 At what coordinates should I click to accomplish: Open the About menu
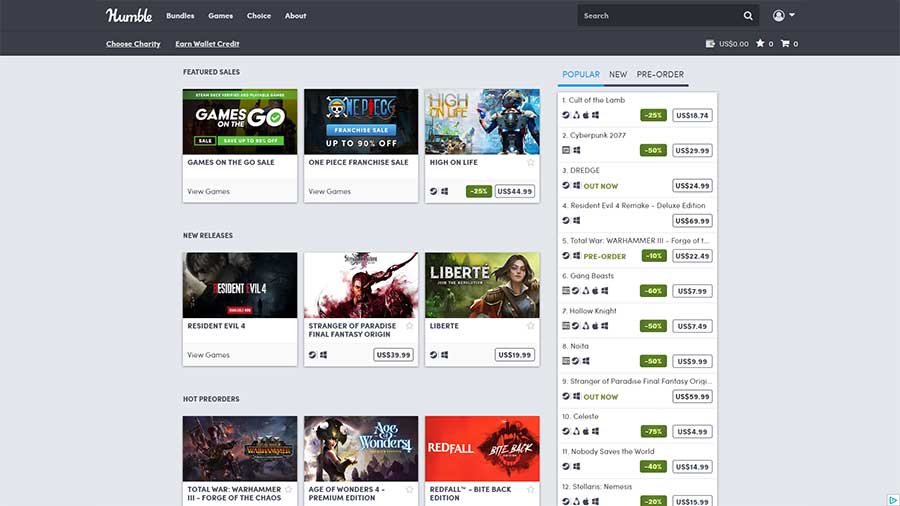pyautogui.click(x=296, y=16)
